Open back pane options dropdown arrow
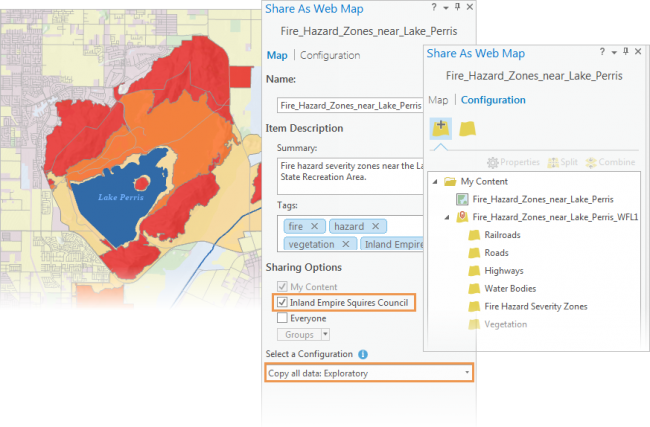Viewport: 650px width, 427px height. [x=446, y=8]
